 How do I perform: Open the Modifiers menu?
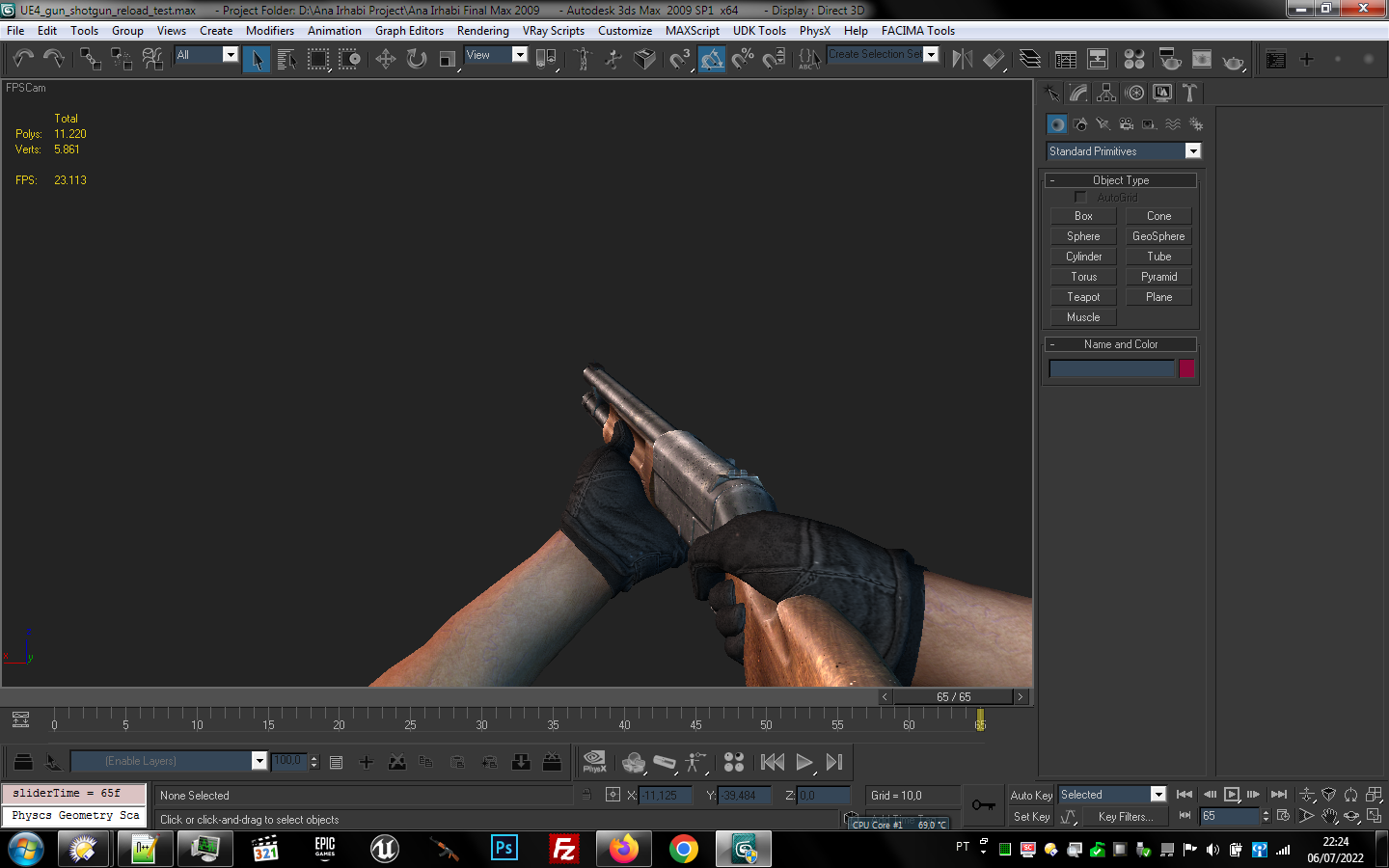269,31
